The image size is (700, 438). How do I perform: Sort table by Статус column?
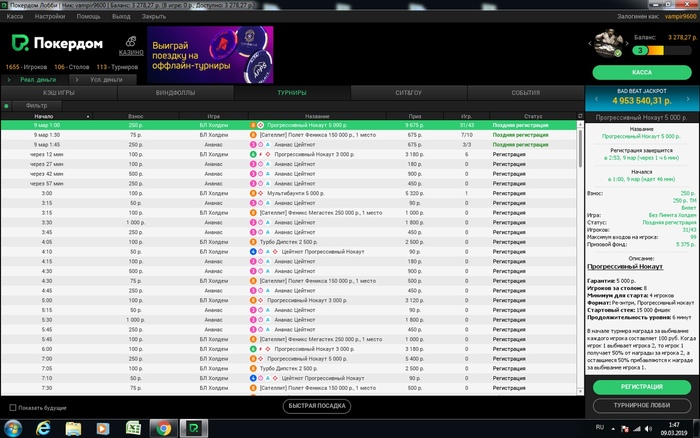tap(533, 116)
